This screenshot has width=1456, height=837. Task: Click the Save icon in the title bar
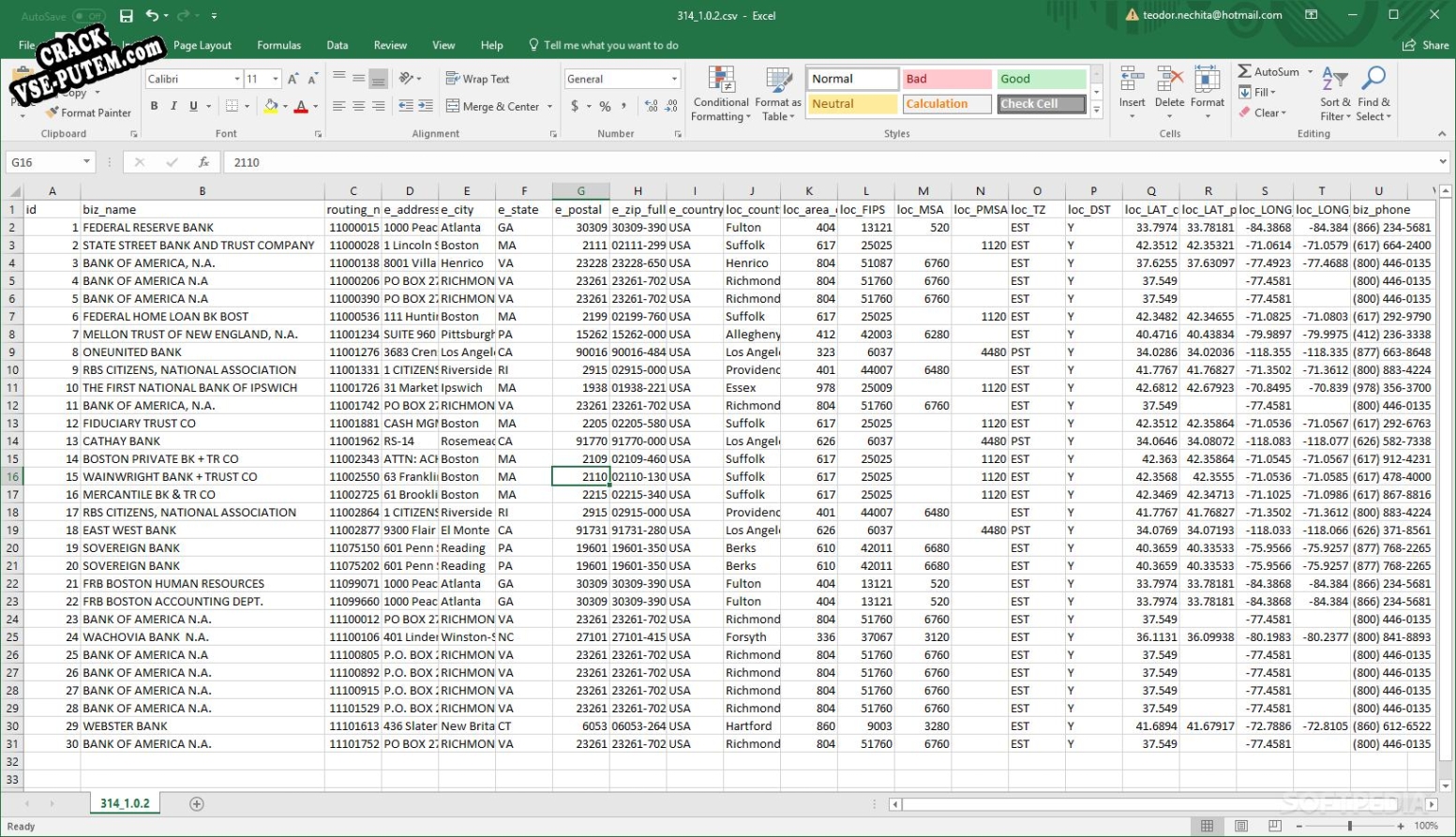[x=126, y=16]
